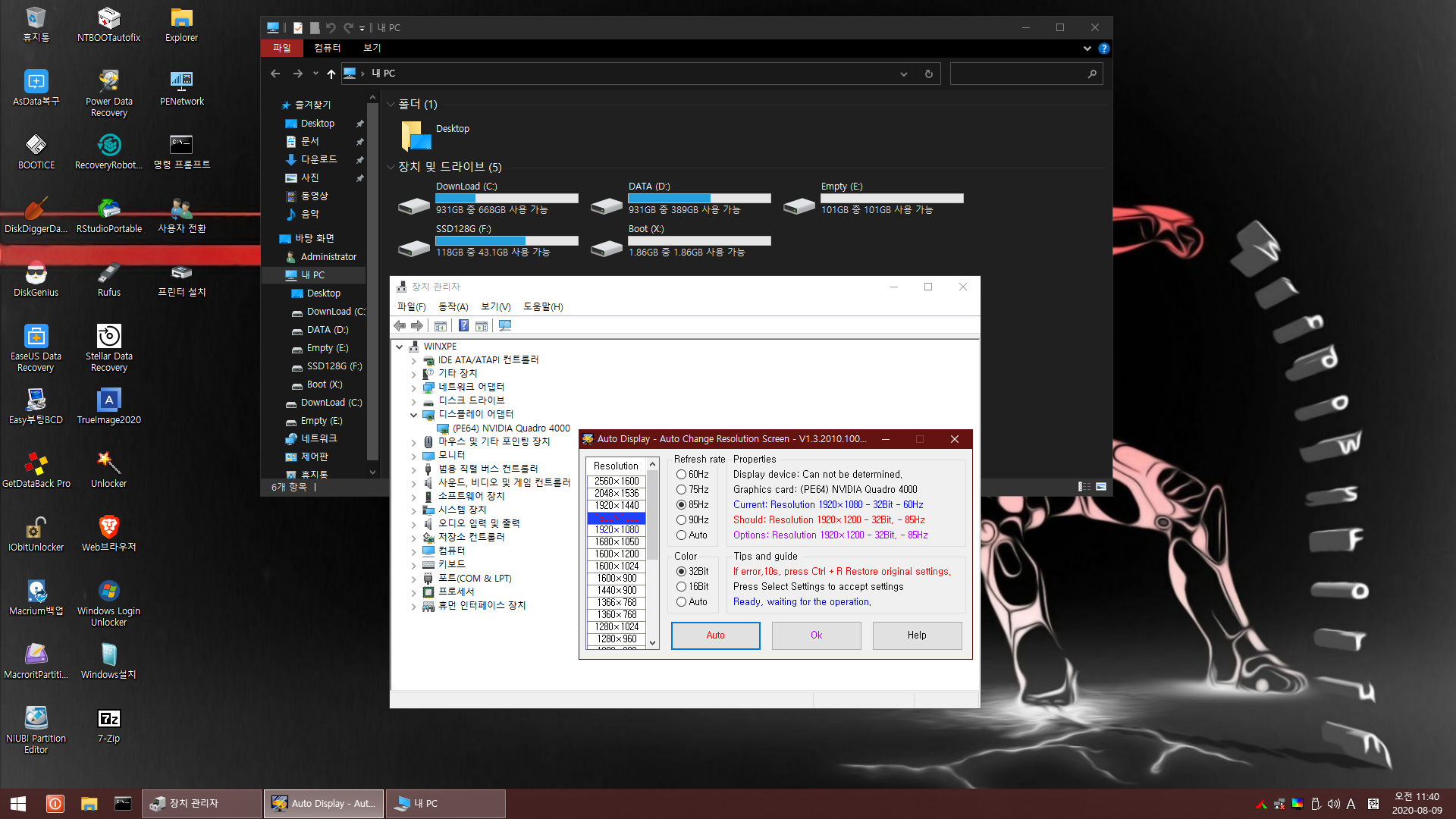The height and width of the screenshot is (819, 1456).
Task: Select 32Bit color radio
Action: 692,571
